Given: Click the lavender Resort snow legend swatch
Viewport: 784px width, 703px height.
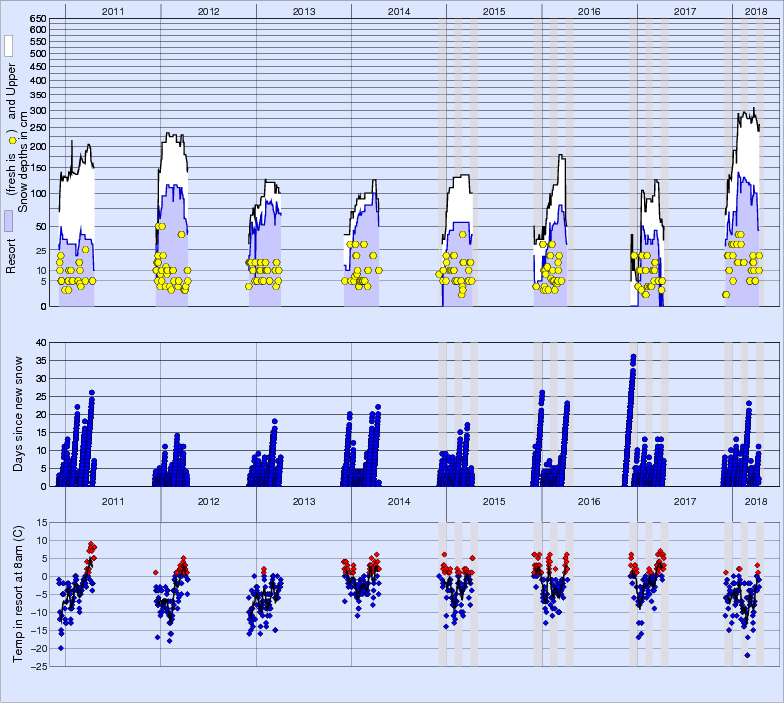Looking at the screenshot, I should [8, 221].
